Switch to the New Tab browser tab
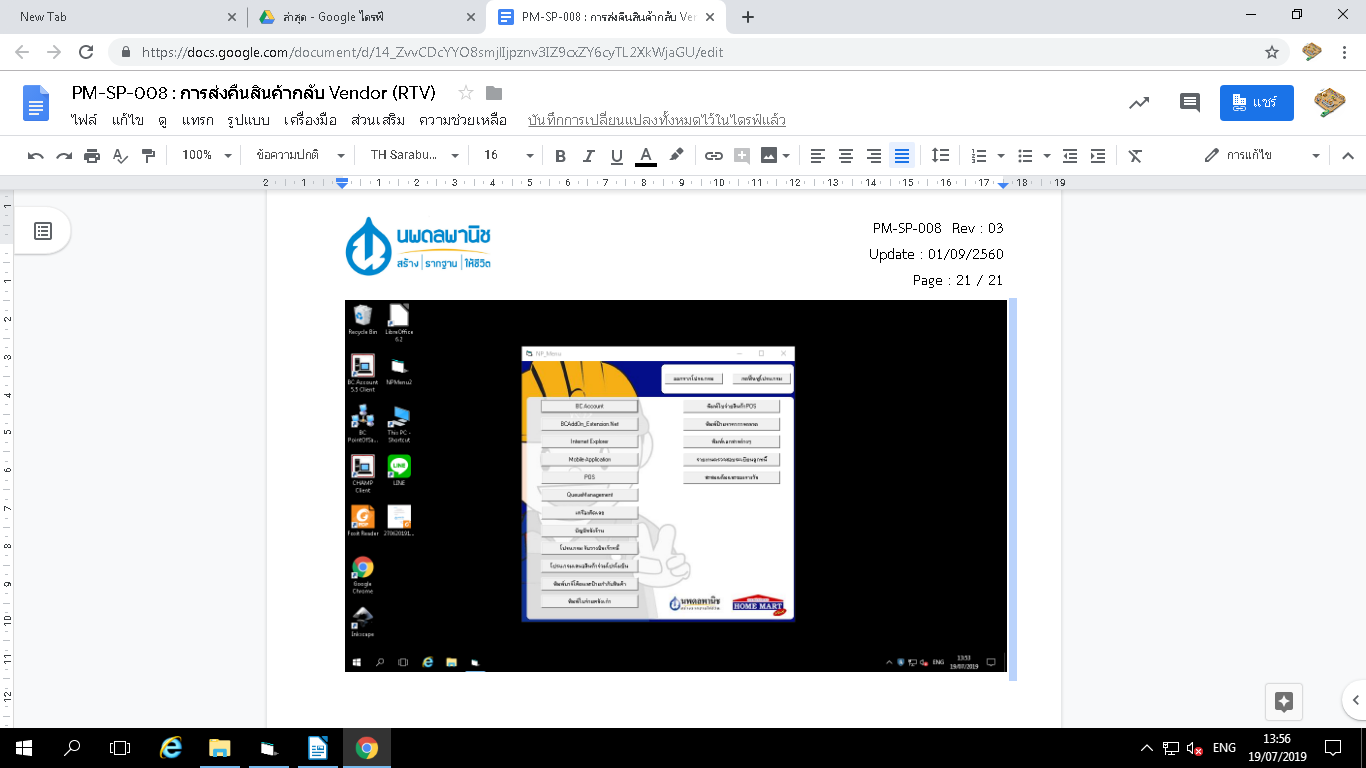1366x768 pixels. pos(123,17)
